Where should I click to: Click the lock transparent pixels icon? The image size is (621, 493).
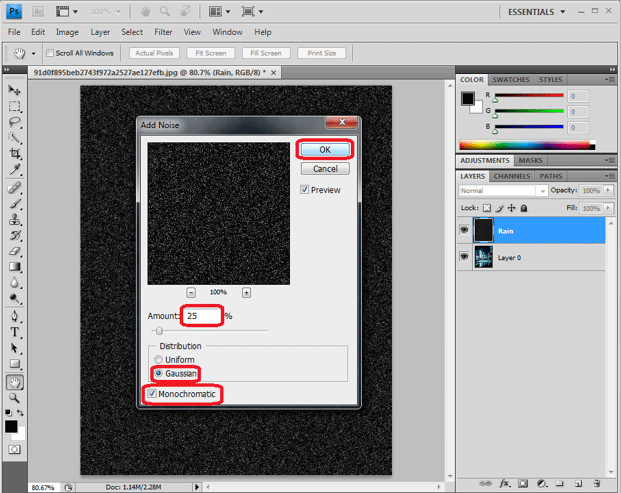click(487, 208)
